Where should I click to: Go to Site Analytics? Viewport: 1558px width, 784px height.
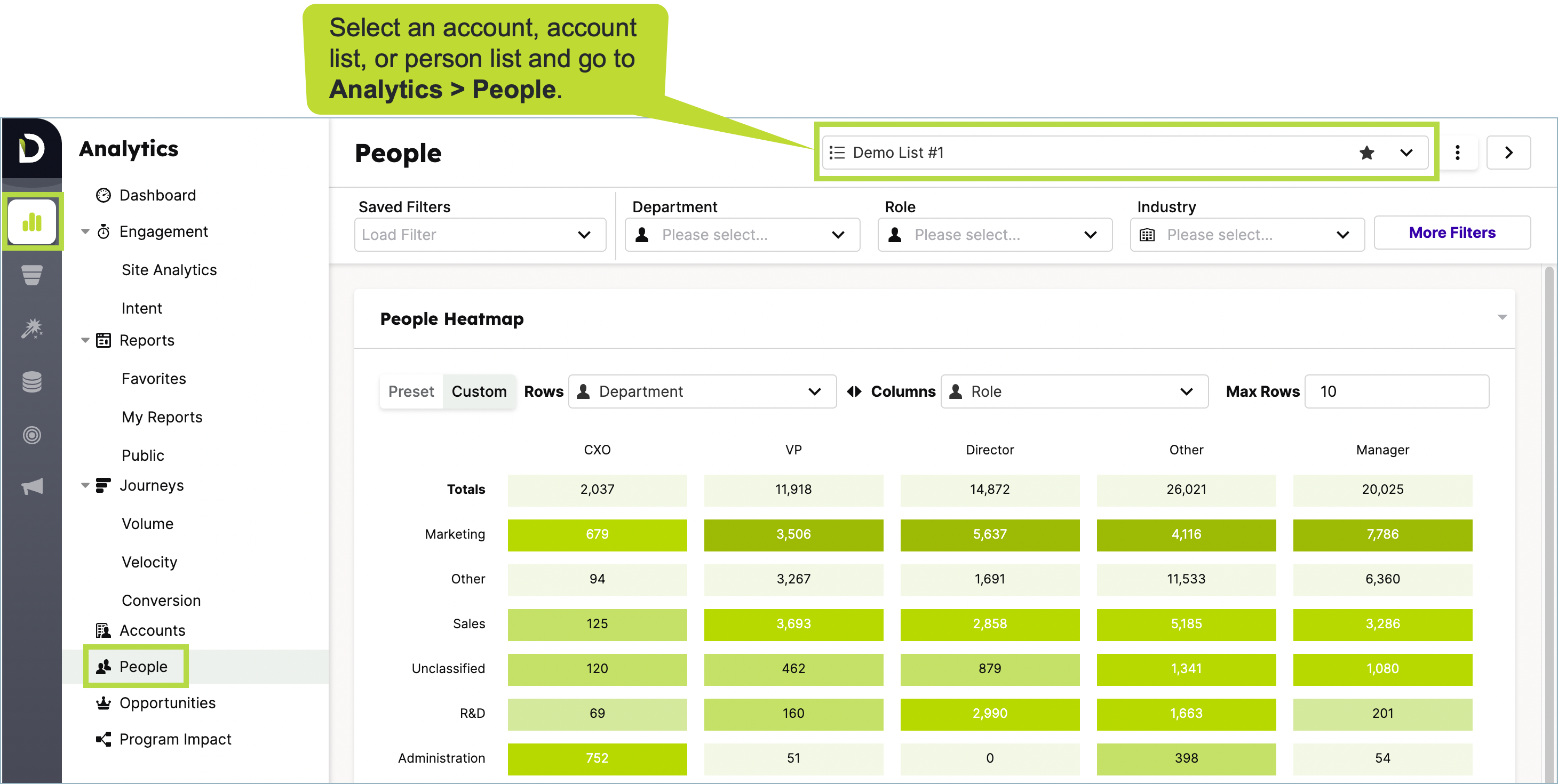click(x=169, y=270)
